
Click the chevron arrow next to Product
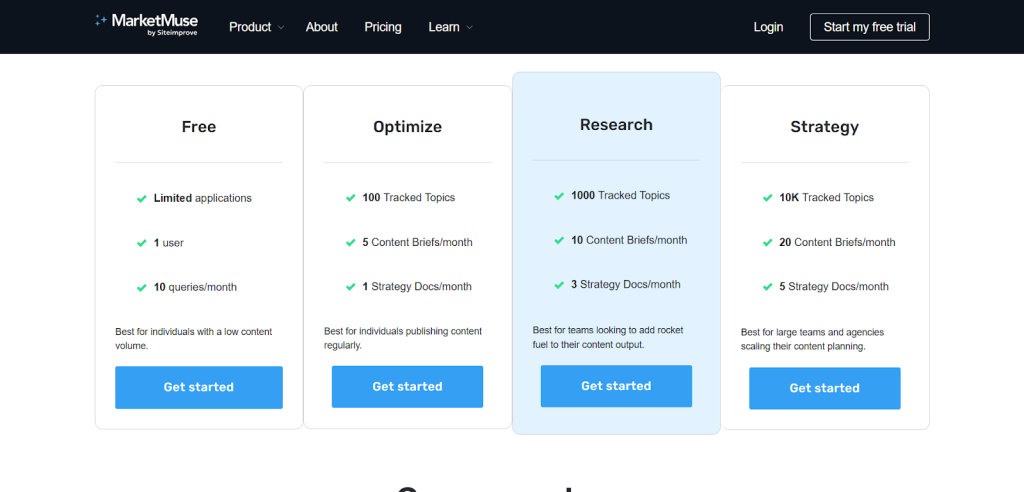click(x=281, y=28)
